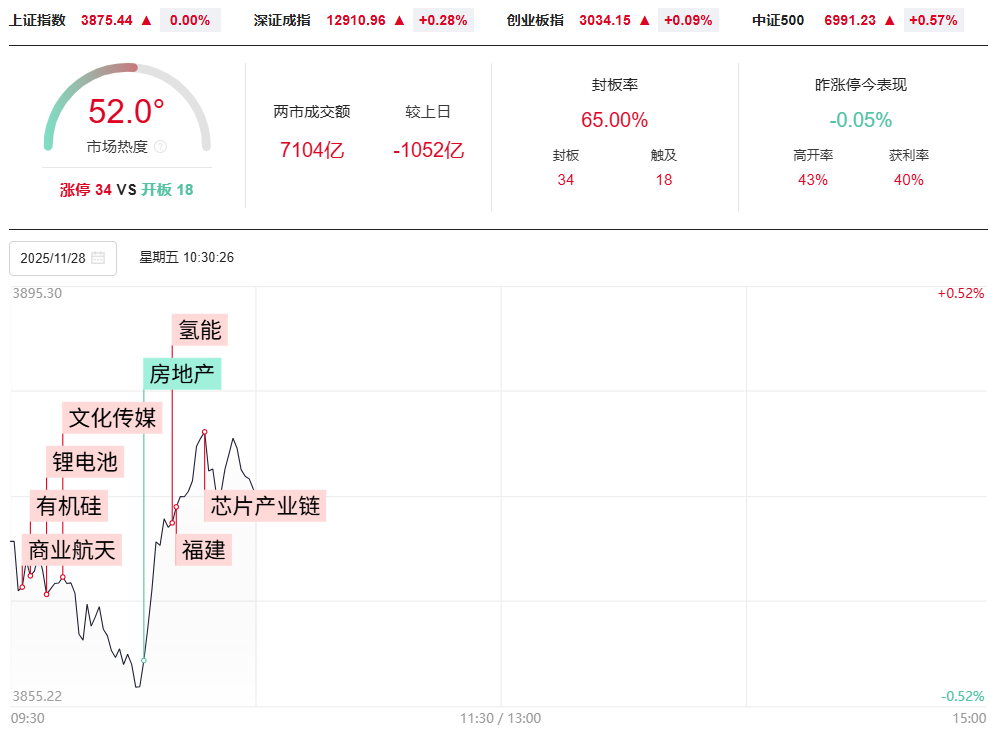Click the up arrow beside 创业板指 value
This screenshot has width=994, height=739.
pyautogui.click(x=644, y=20)
